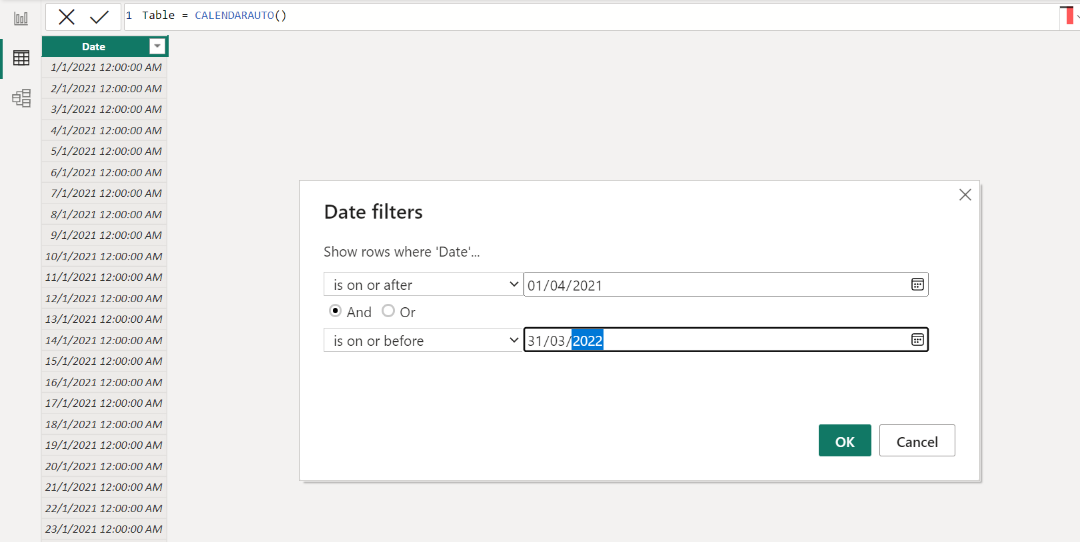Select cell 11/1/2021 12:00:00 AM
1080x542 pixels.
[x=105, y=277]
